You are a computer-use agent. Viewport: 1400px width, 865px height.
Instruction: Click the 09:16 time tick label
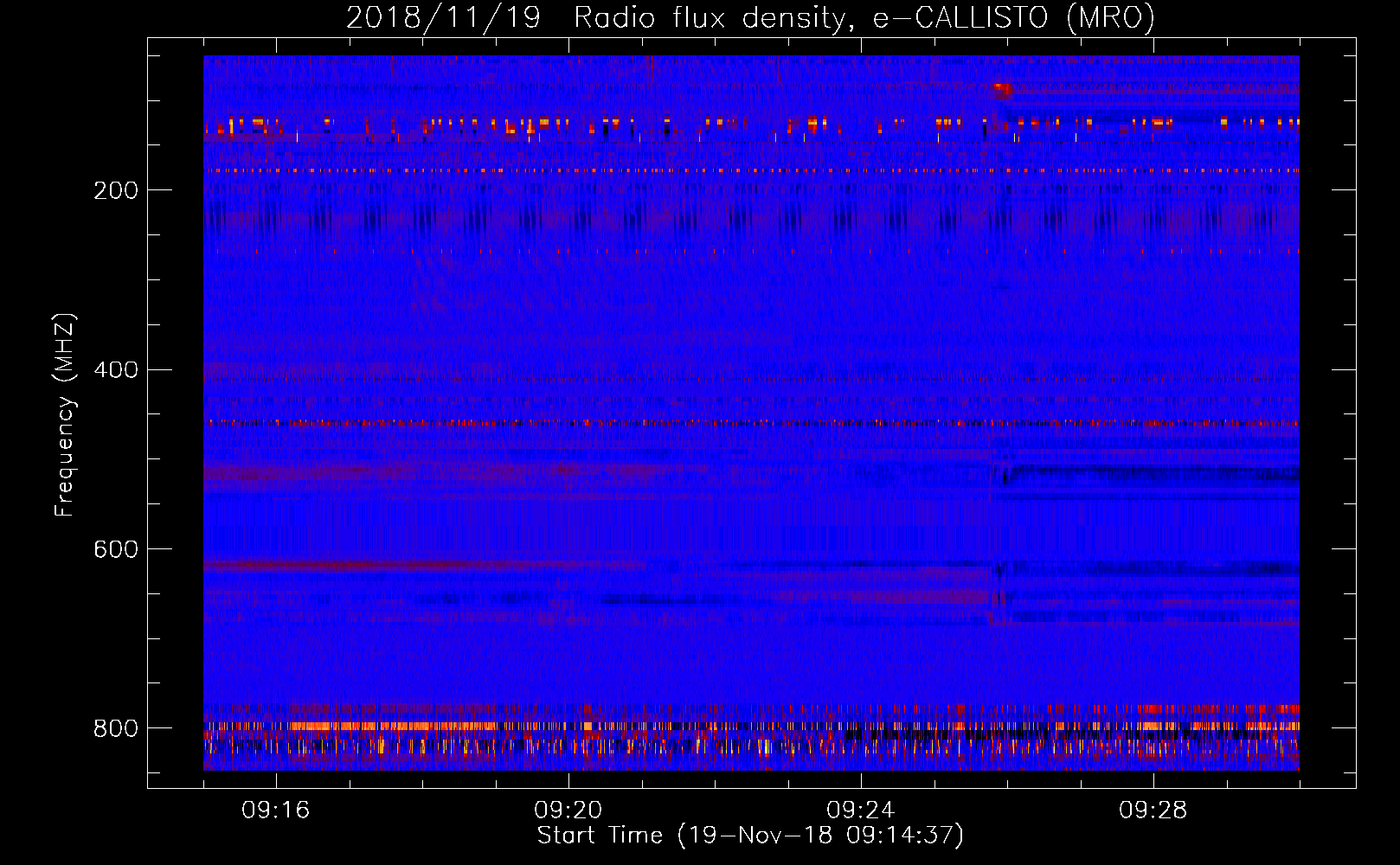click(x=276, y=811)
